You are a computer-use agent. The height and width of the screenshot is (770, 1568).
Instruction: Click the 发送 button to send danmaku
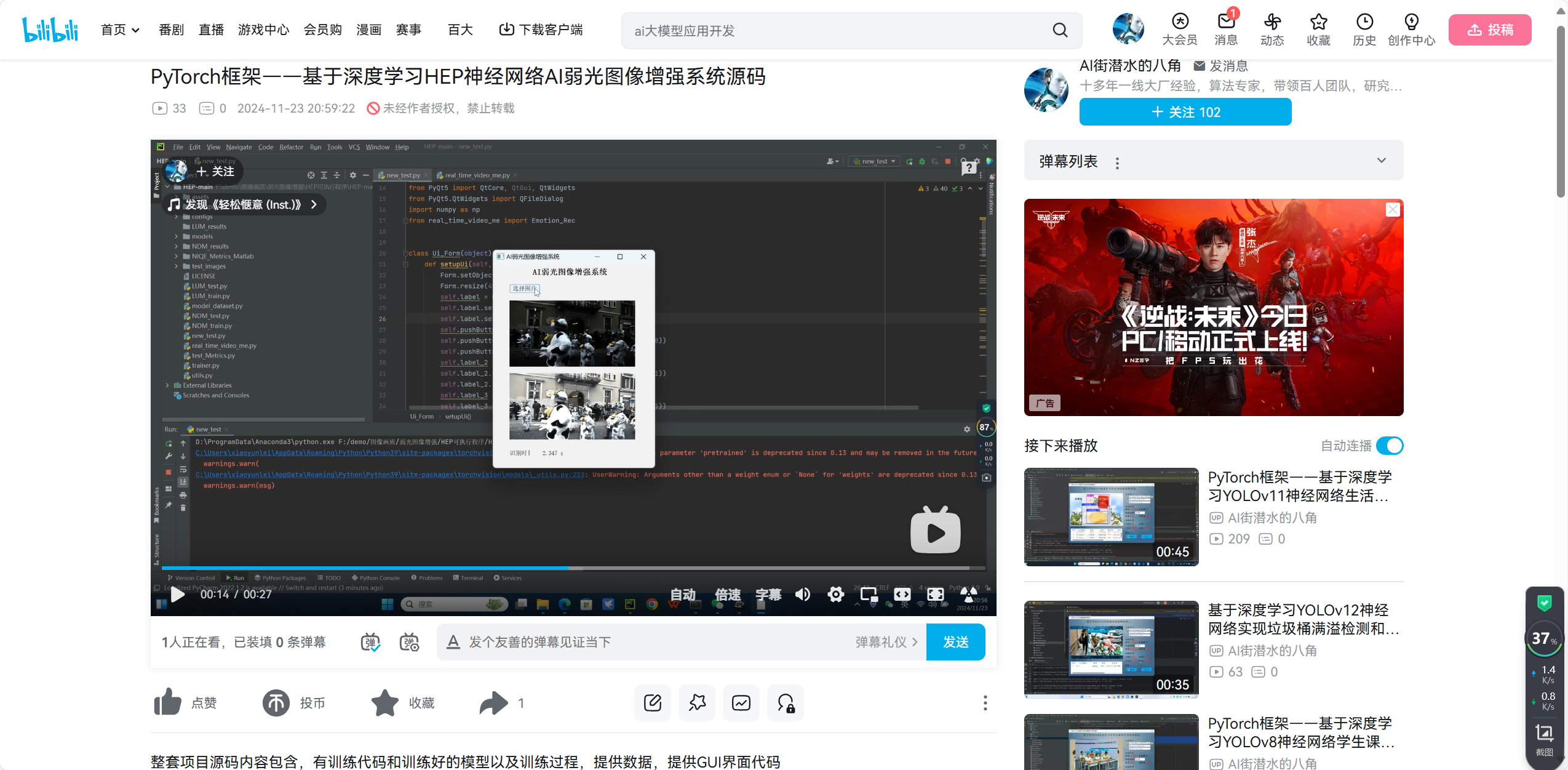tap(955, 641)
